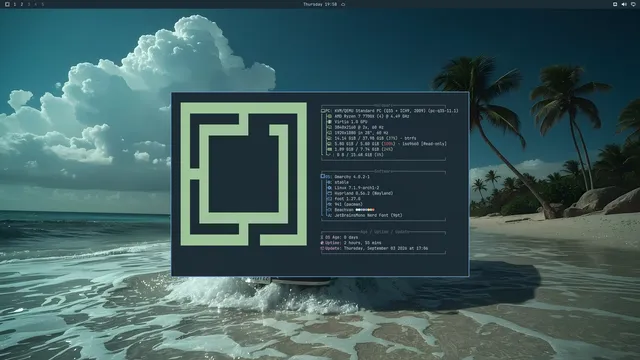Click the OS icon beside Omarchy 4.0.2-1
Screen dimensions: 640x360
(x=322, y=176)
